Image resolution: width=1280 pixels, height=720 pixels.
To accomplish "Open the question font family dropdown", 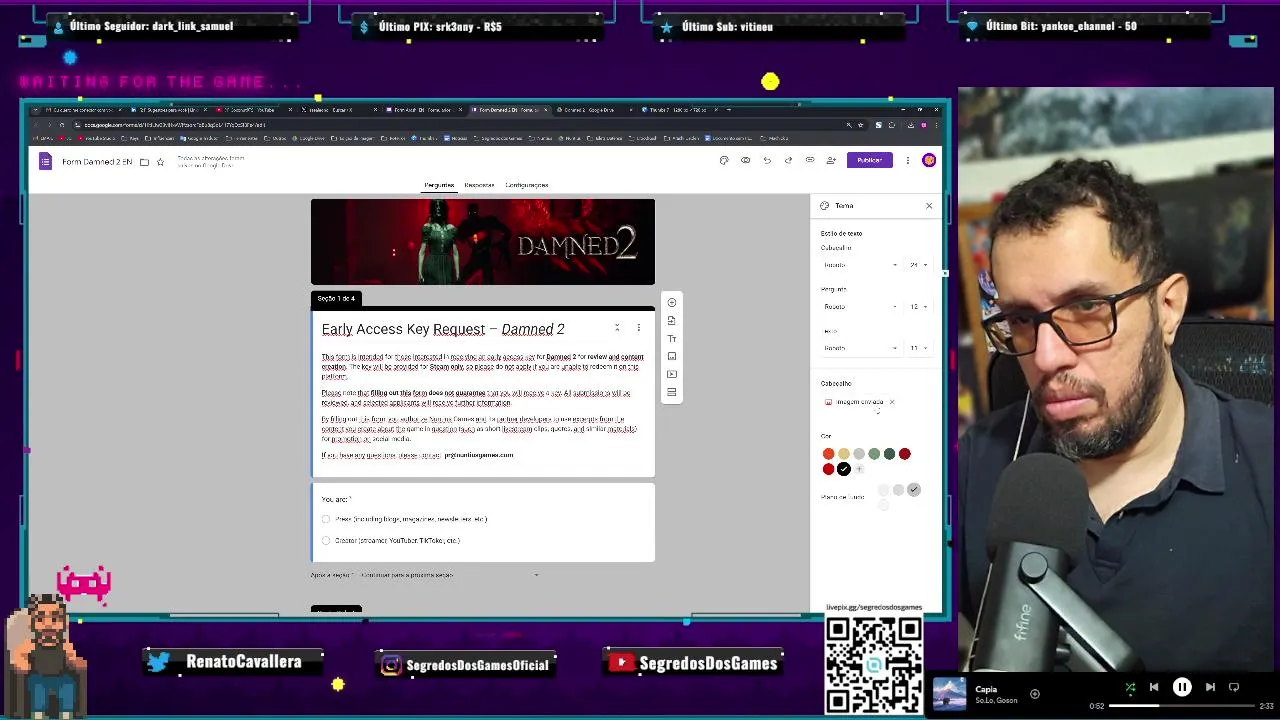I will tap(860, 307).
